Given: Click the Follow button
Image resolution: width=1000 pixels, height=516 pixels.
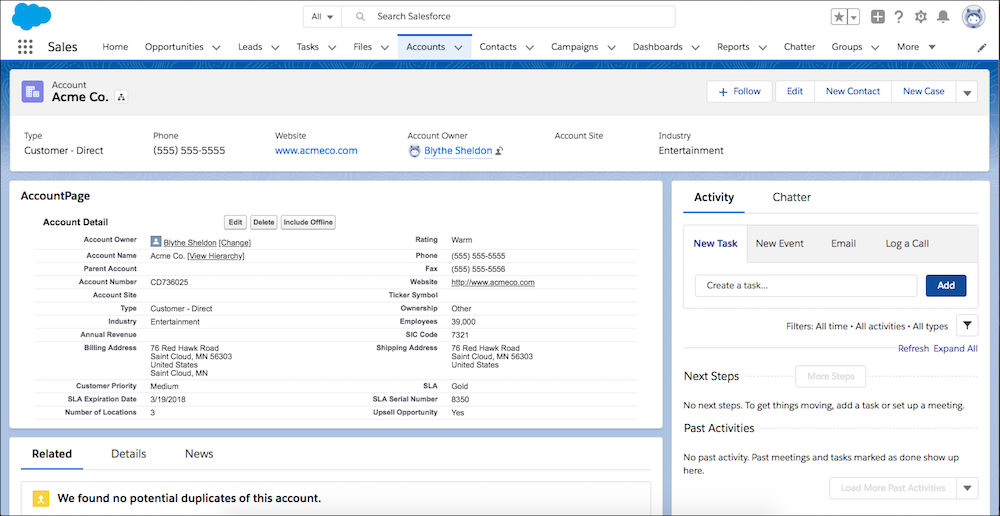Looking at the screenshot, I should 739,91.
